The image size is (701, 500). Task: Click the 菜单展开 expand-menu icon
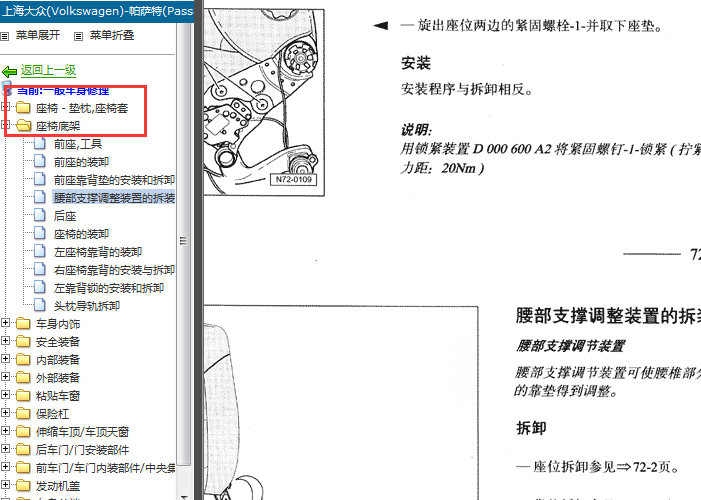pyautogui.click(x=5, y=36)
